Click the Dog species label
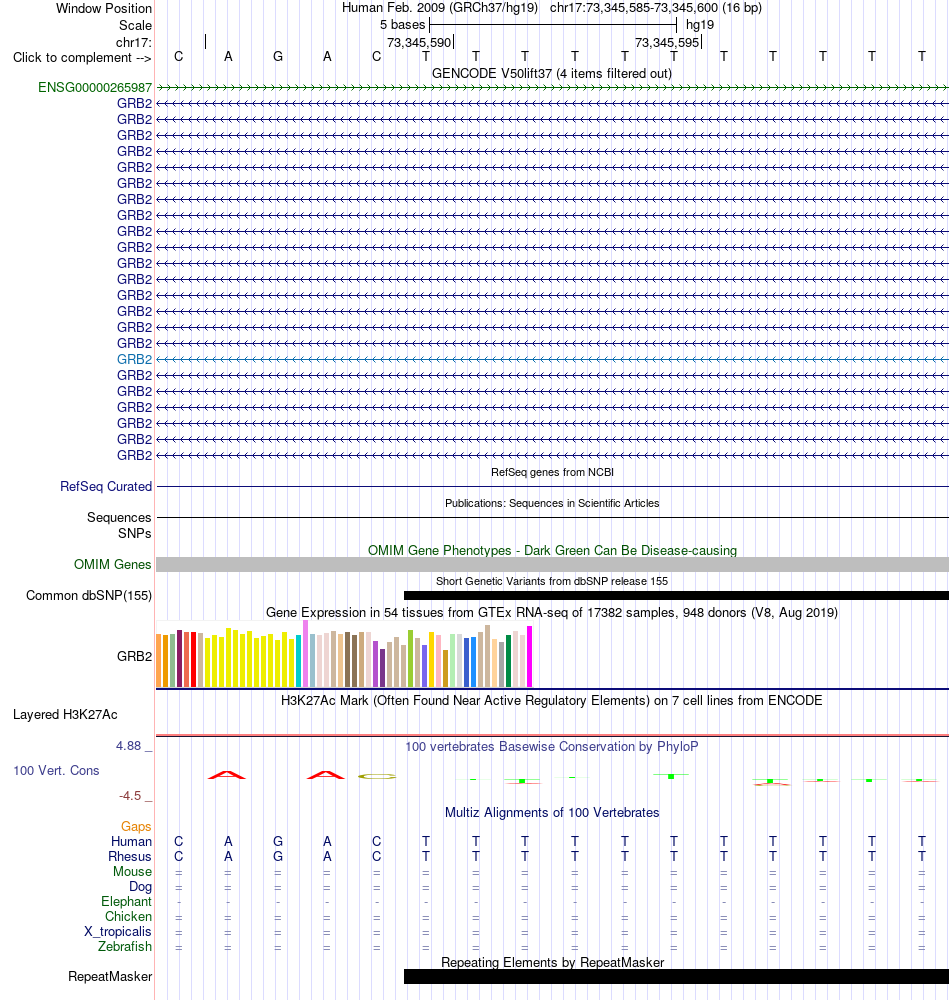Viewport: 950px width, 1000px height. click(x=140, y=887)
